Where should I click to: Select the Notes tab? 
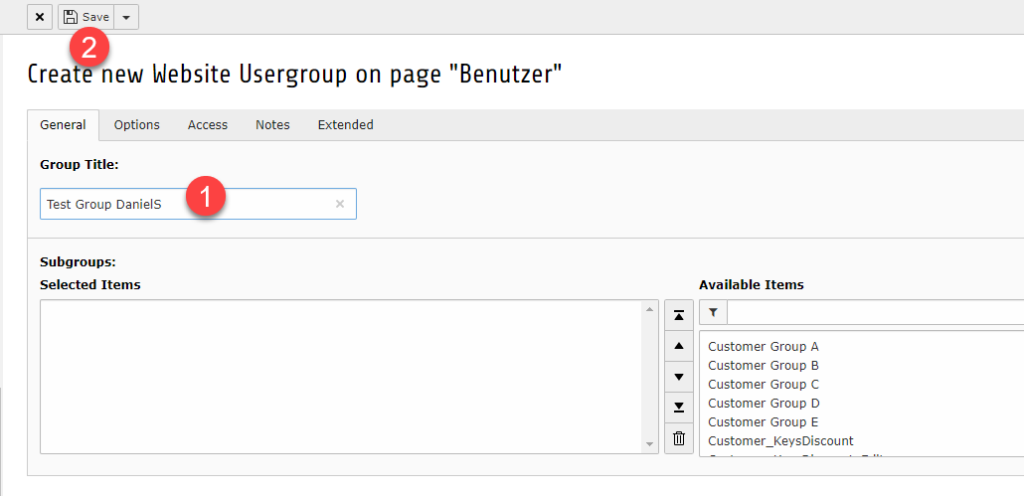[x=272, y=125]
